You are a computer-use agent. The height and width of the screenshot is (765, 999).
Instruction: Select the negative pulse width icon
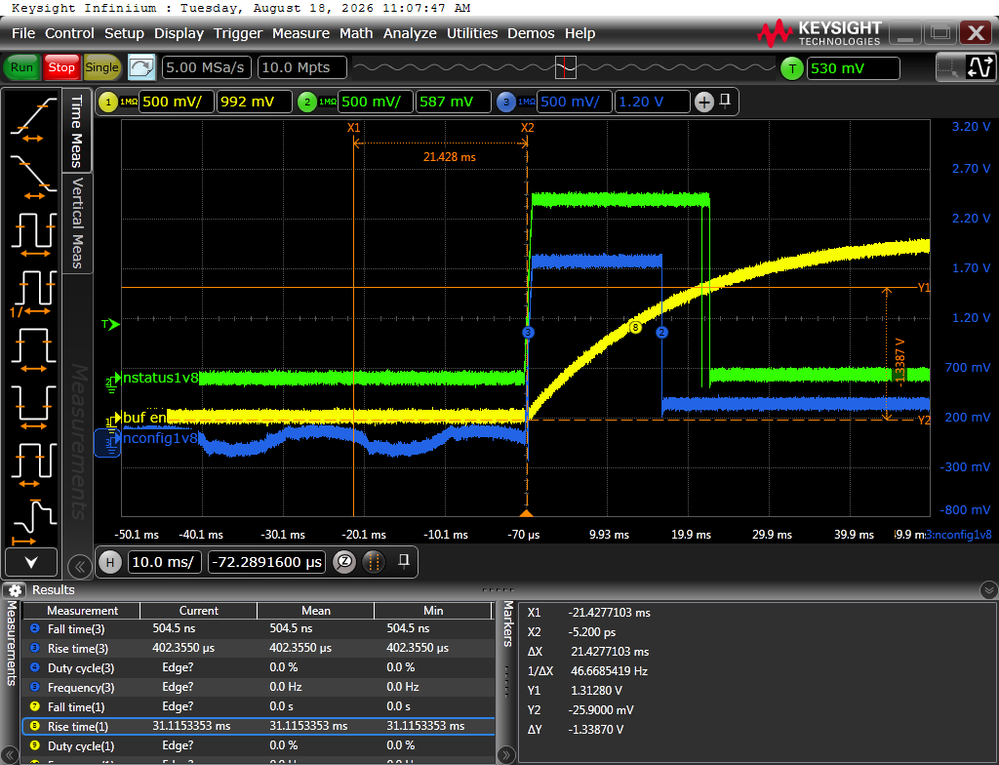(34, 406)
